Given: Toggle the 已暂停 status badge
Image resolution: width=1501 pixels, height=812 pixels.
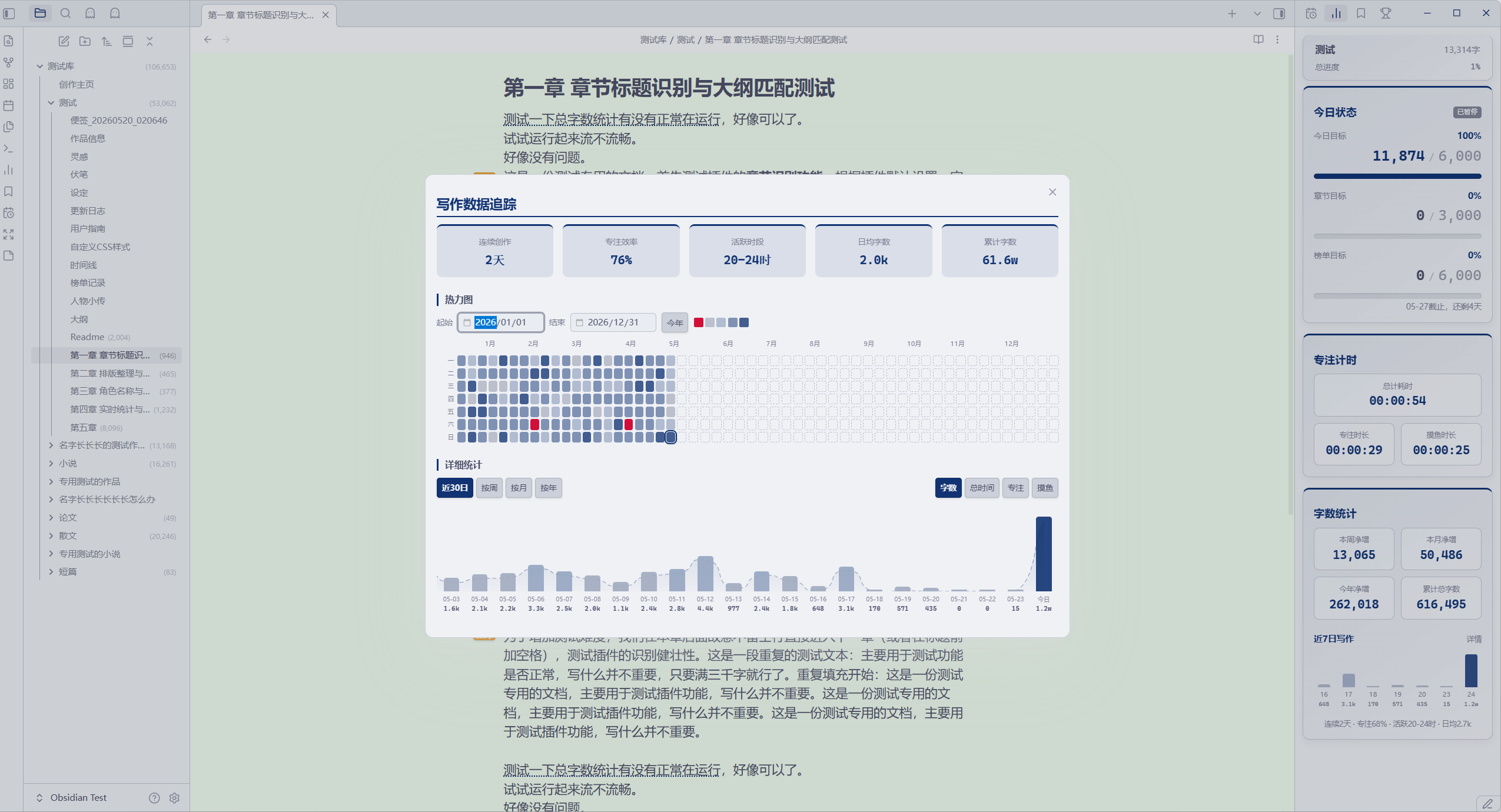Looking at the screenshot, I should coord(1467,112).
